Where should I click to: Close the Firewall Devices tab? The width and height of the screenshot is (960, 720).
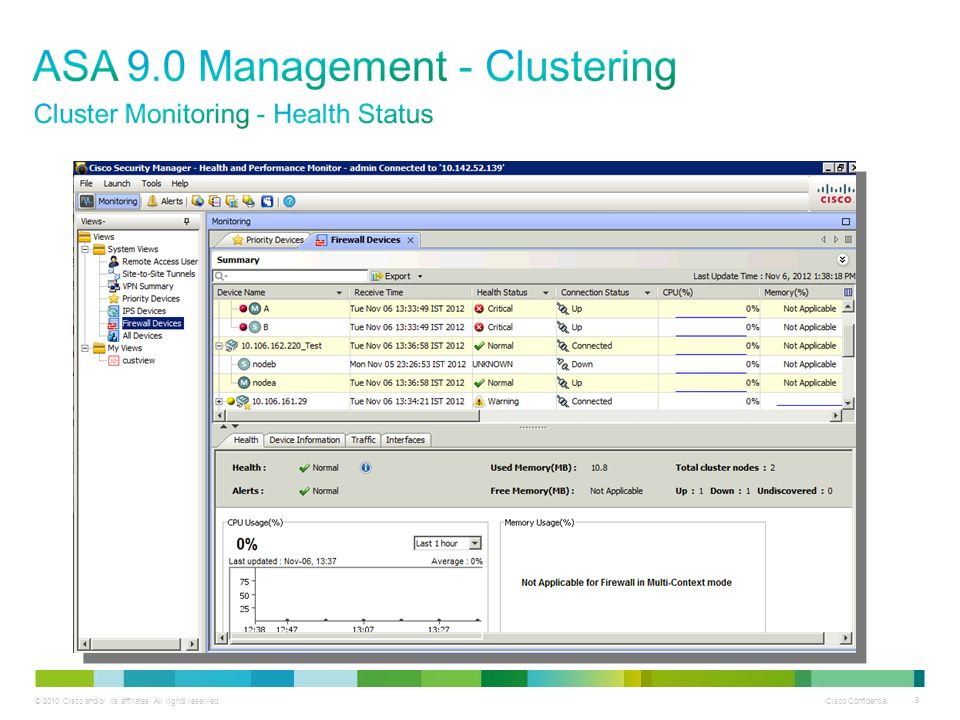[410, 241]
